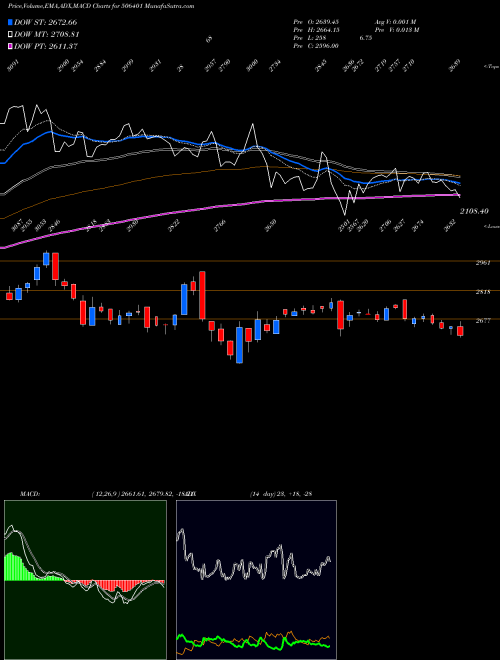Select the DOW MT: 2708.81 label
500x660 pixels.
point(47,35)
